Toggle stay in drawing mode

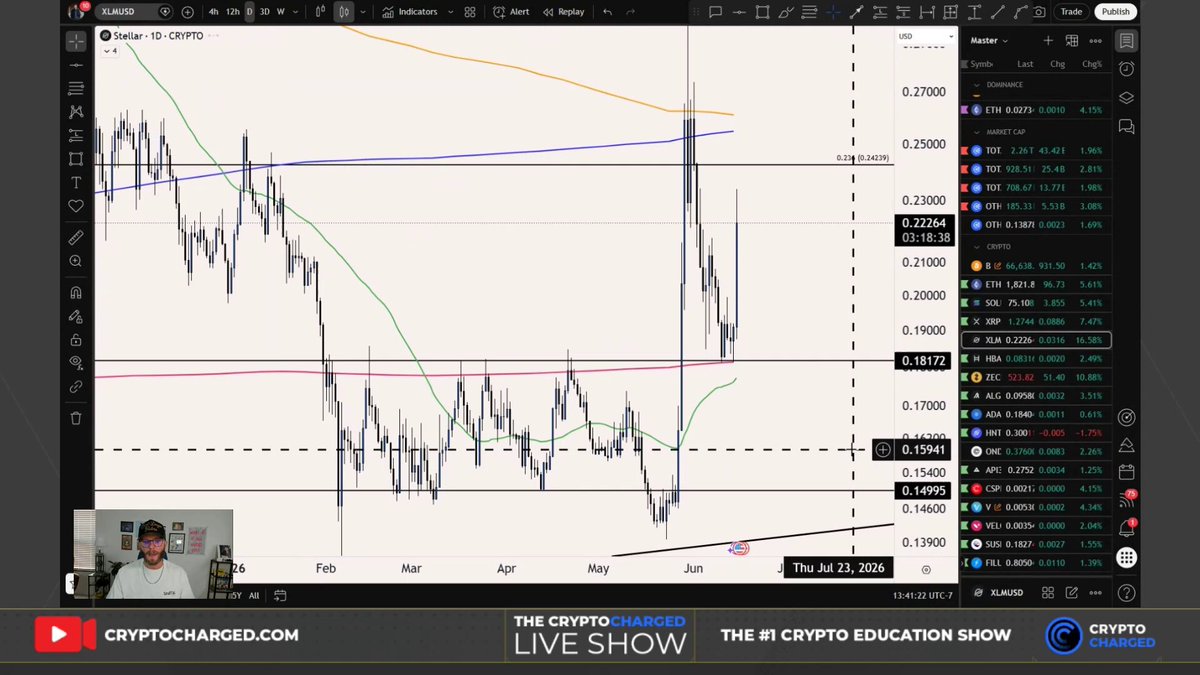(x=76, y=316)
